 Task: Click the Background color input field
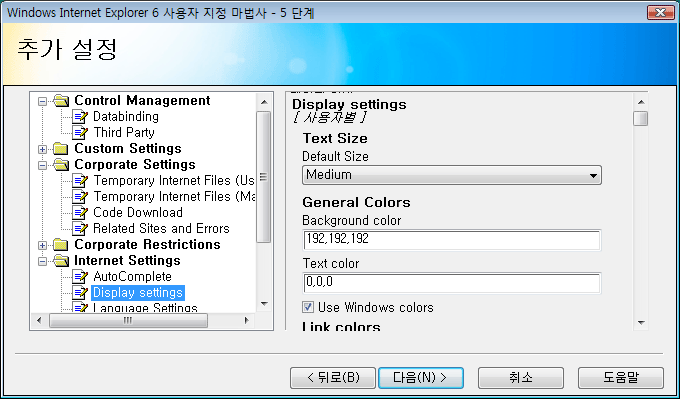point(451,240)
